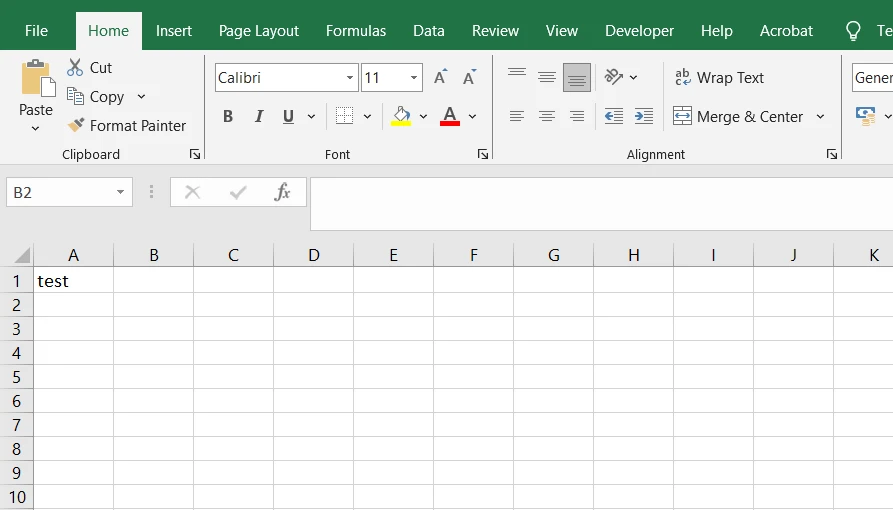This screenshot has height=510, width=893.
Task: Click the Copy button
Action: [x=96, y=97]
